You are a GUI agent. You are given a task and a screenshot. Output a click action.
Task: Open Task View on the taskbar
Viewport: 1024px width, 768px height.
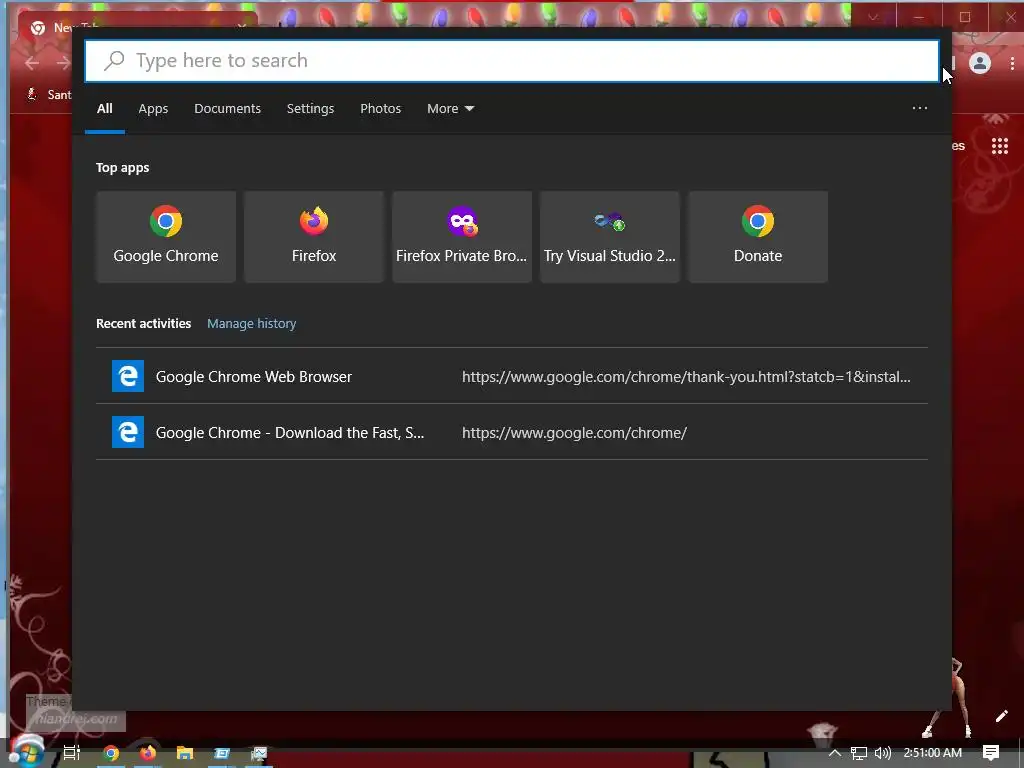click(x=71, y=753)
